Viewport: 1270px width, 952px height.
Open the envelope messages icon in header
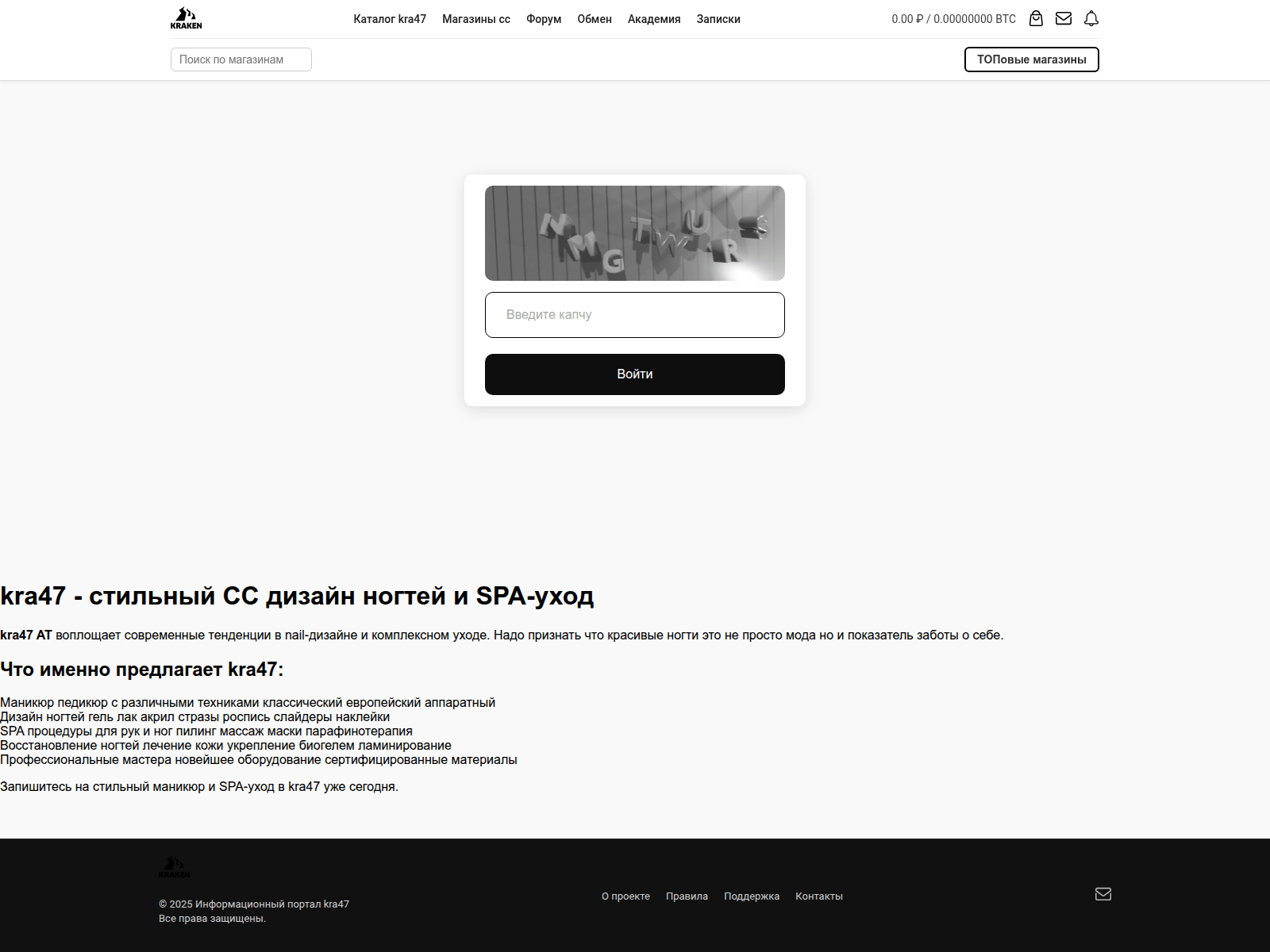pyautogui.click(x=1064, y=18)
